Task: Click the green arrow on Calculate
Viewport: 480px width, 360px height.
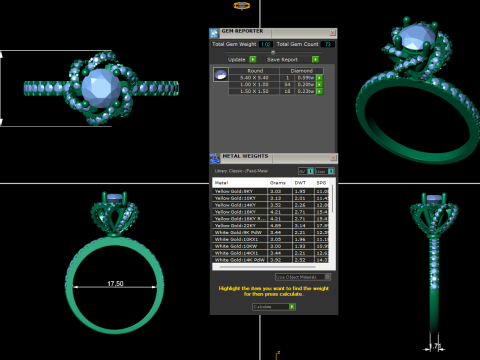Action: tap(292, 306)
